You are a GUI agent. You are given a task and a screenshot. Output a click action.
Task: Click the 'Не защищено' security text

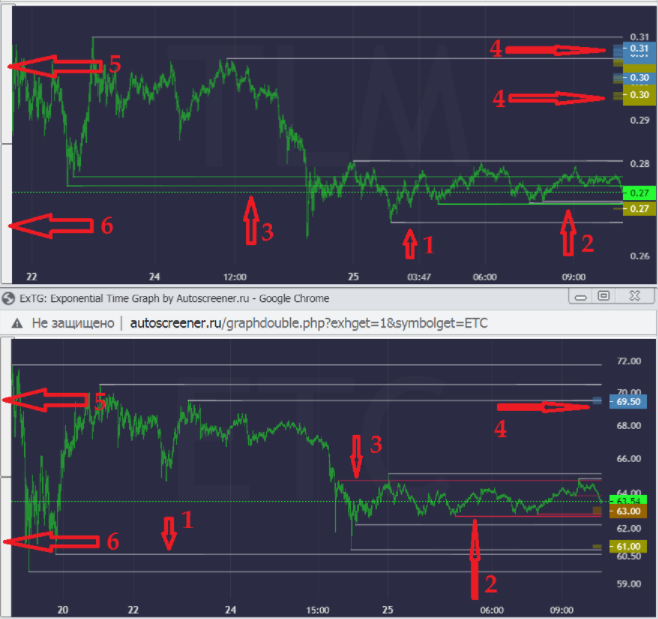pos(73,323)
